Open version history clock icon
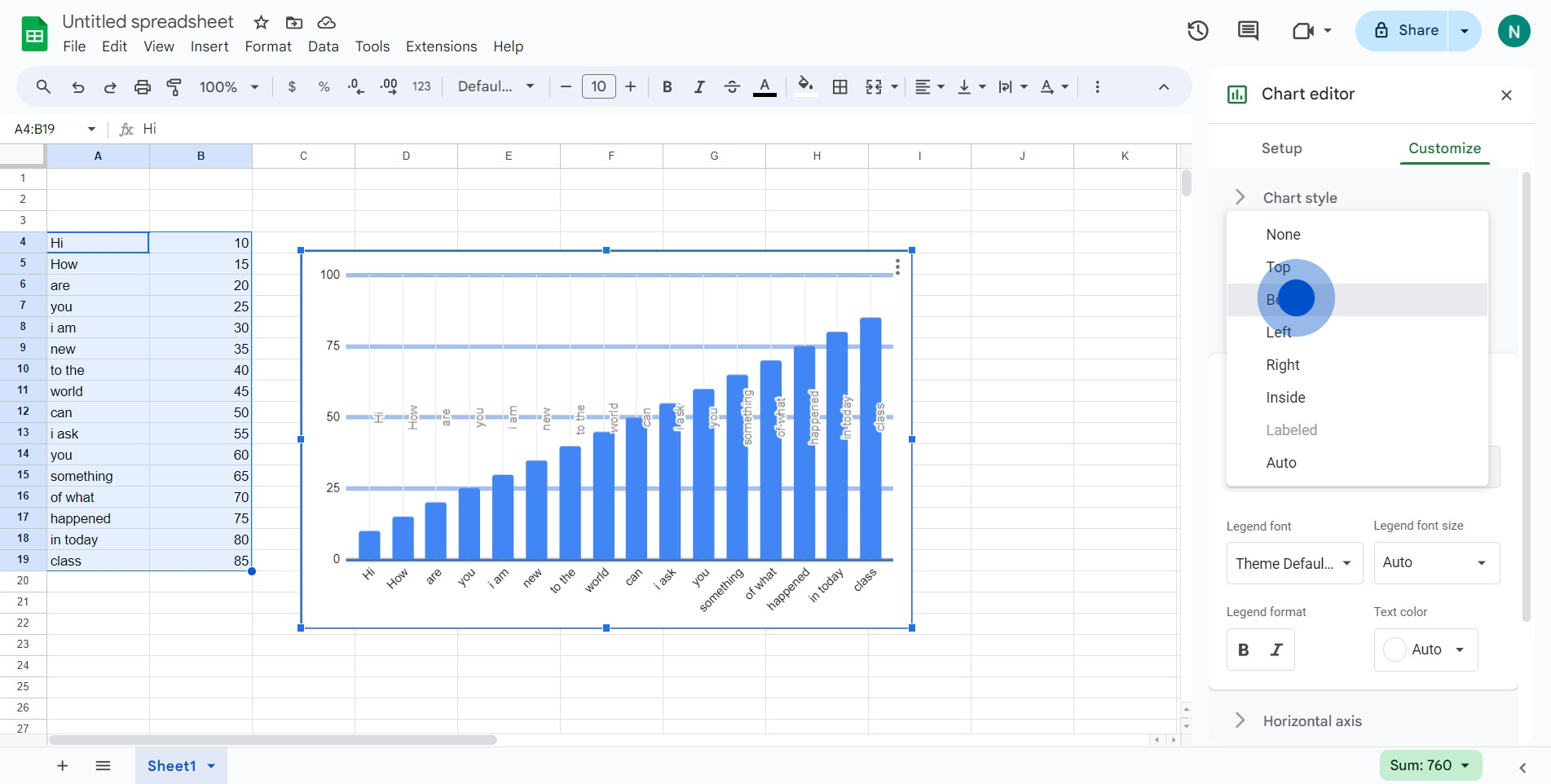 1197,31
